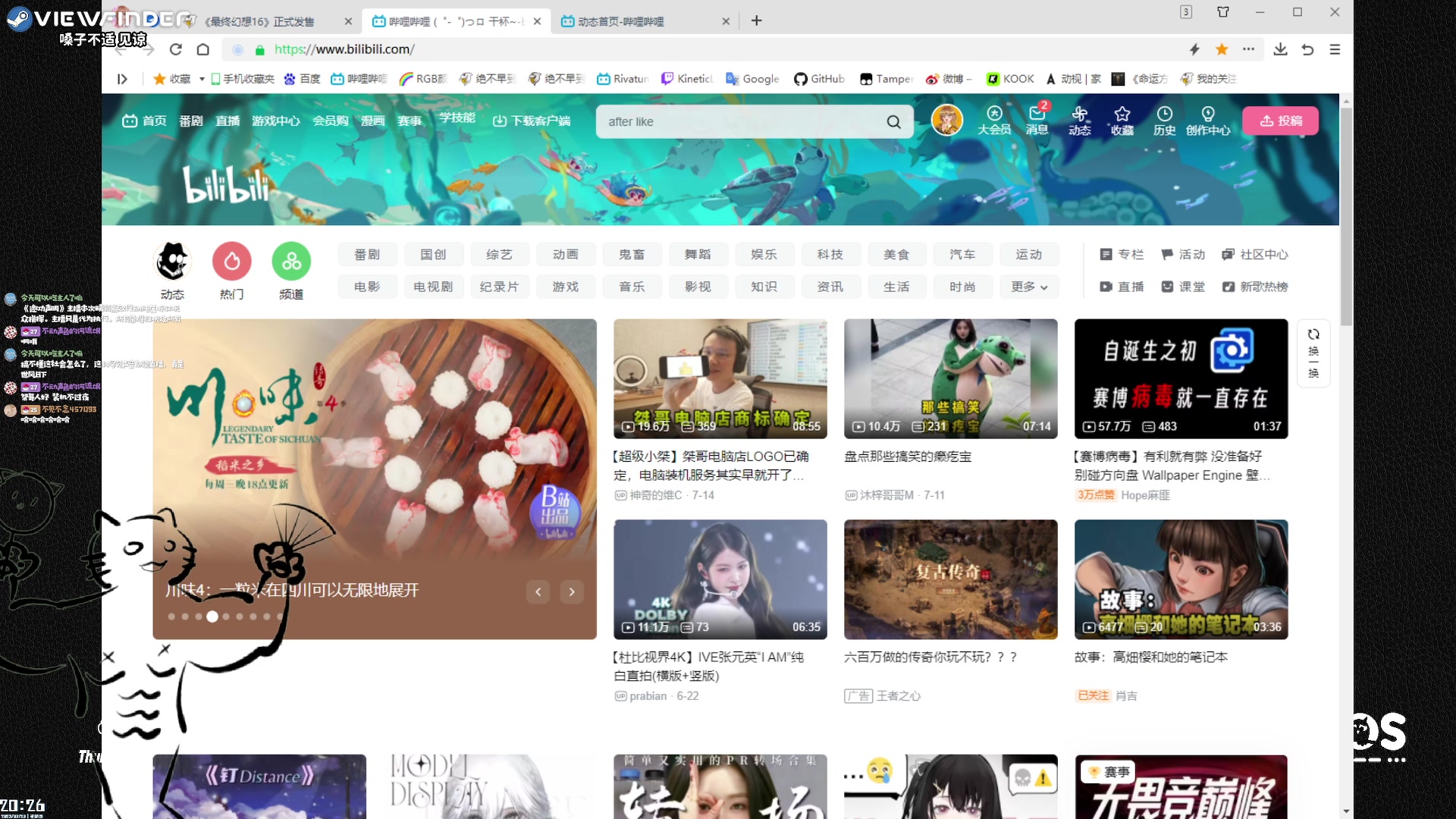Click the pink 投稿 upload button

[1280, 121]
